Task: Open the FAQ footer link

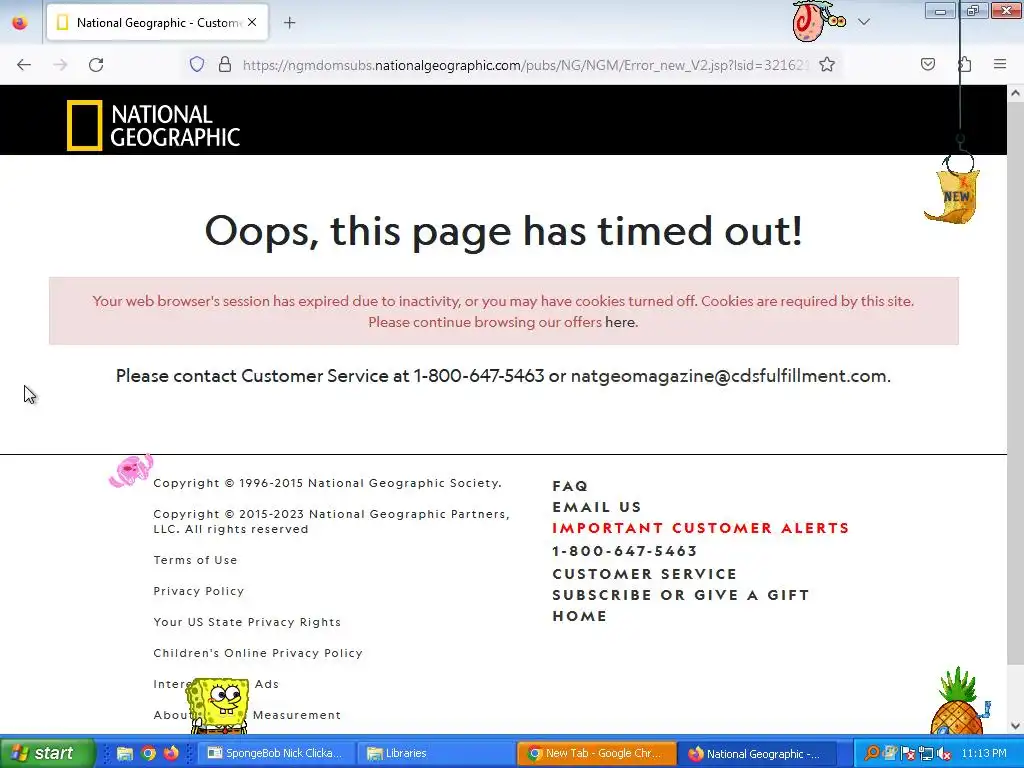Action: (570, 486)
